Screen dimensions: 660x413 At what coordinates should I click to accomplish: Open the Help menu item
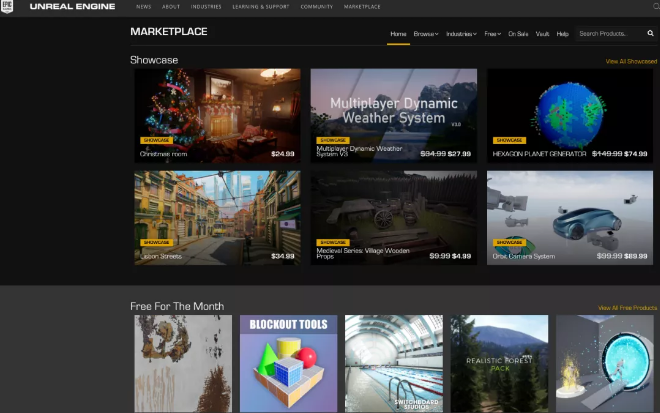pyautogui.click(x=563, y=34)
